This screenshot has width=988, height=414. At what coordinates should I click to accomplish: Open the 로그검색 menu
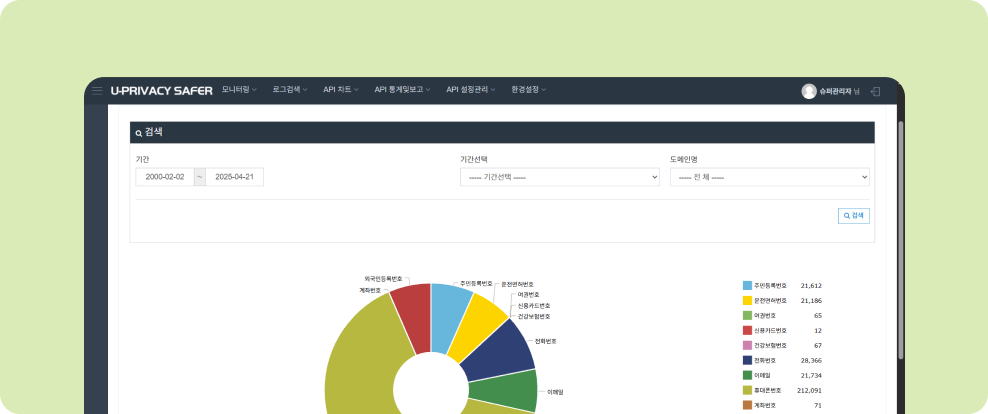point(290,90)
